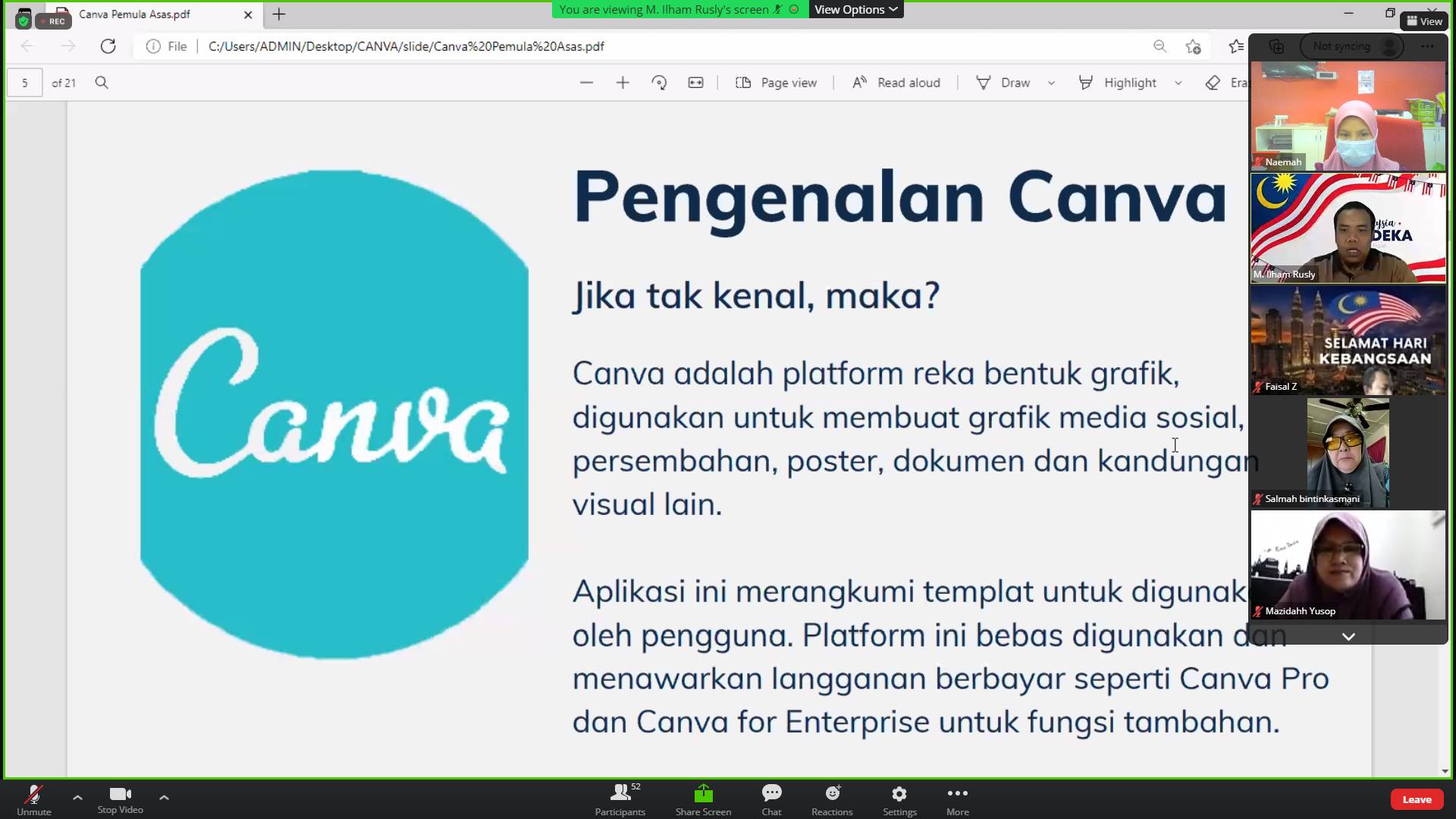Viewport: 1456px width, 819px height.
Task: Activate the Draw tool
Action: point(1003,83)
